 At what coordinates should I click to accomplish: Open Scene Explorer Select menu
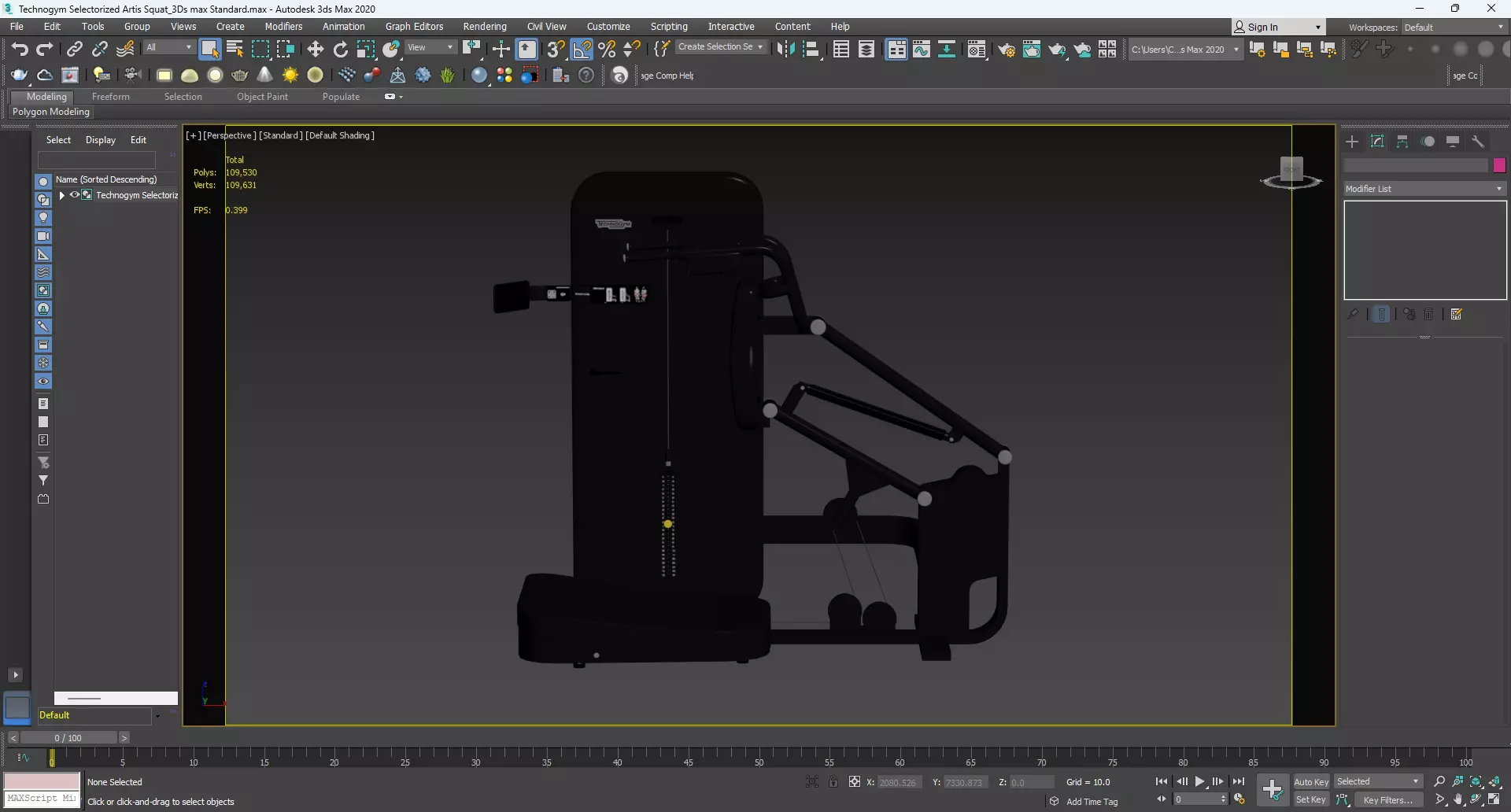(58, 140)
